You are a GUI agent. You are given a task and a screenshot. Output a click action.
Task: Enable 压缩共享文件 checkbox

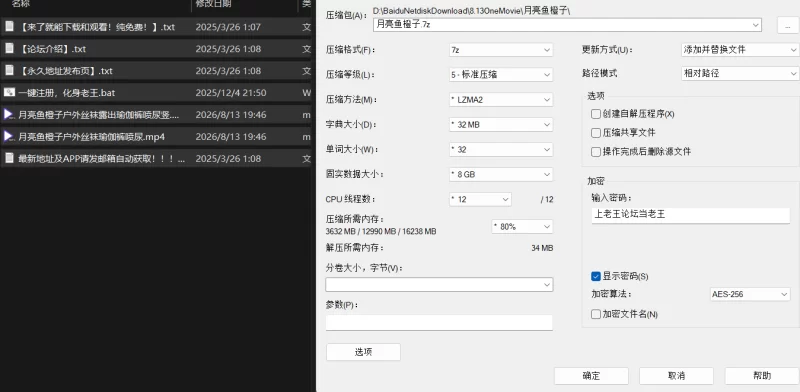click(x=595, y=133)
